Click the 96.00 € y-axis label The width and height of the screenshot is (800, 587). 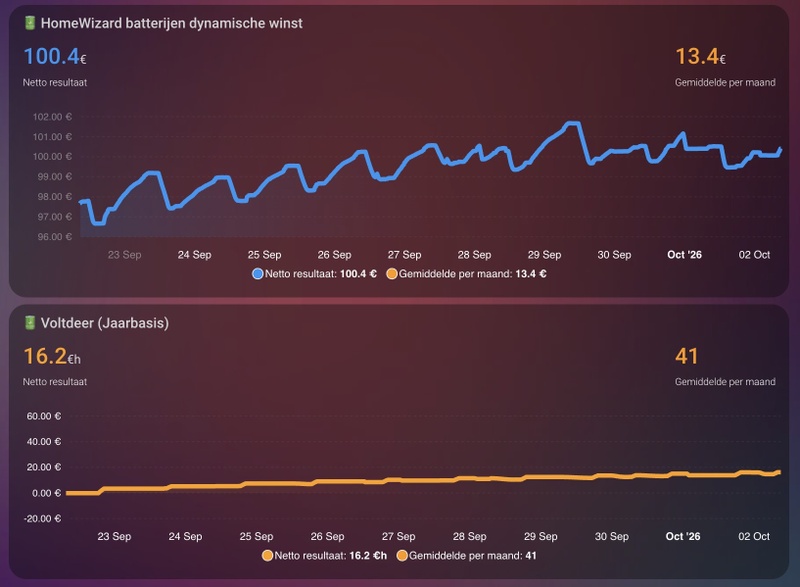[55, 237]
